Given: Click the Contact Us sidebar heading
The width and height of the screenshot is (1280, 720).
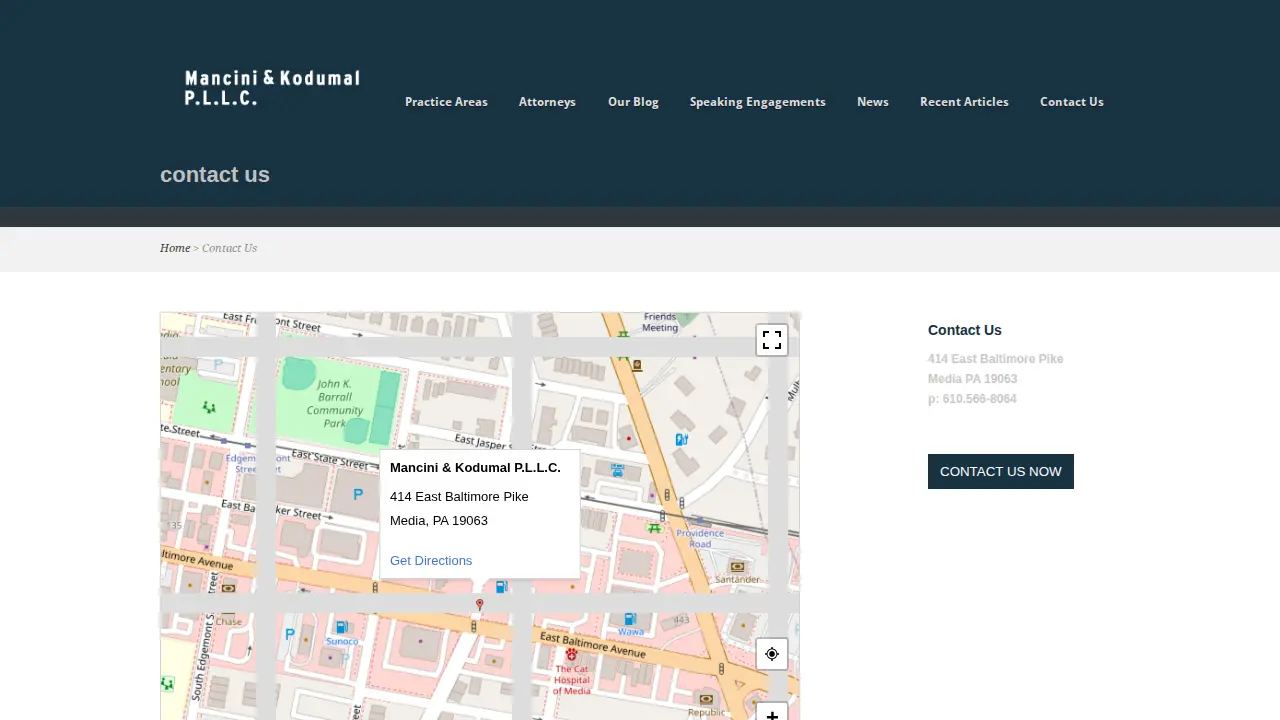Looking at the screenshot, I should [964, 330].
